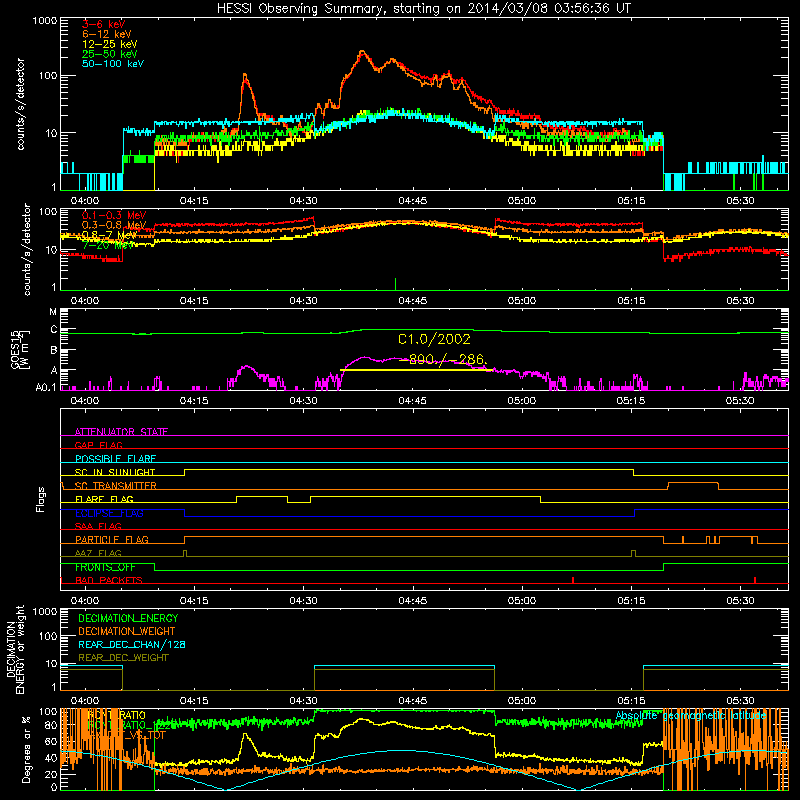This screenshot has width=800, height=800.
Task: Click the -800./-286. flare position text
Action: click(x=443, y=360)
